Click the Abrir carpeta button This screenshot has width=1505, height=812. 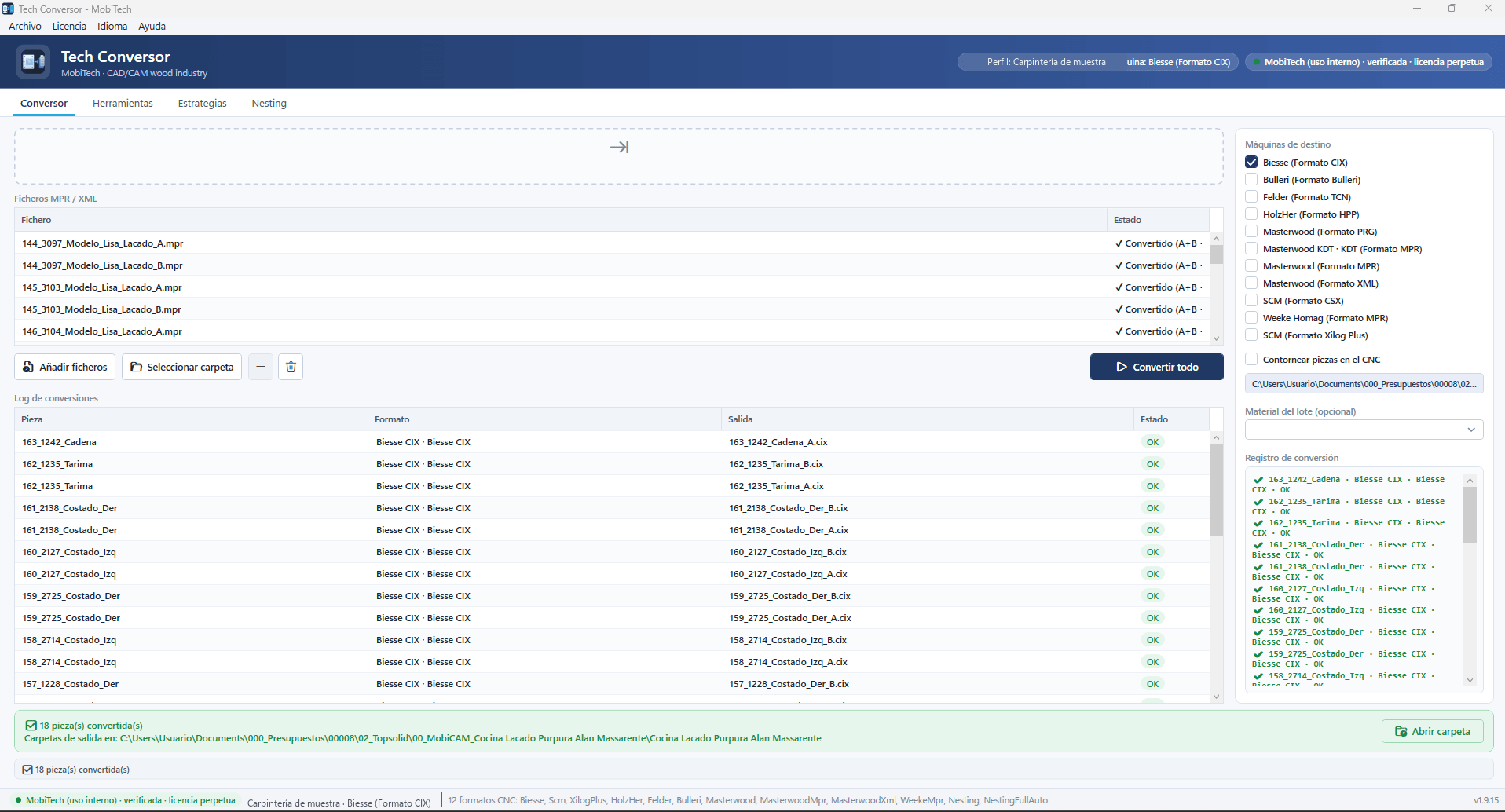tap(1432, 731)
